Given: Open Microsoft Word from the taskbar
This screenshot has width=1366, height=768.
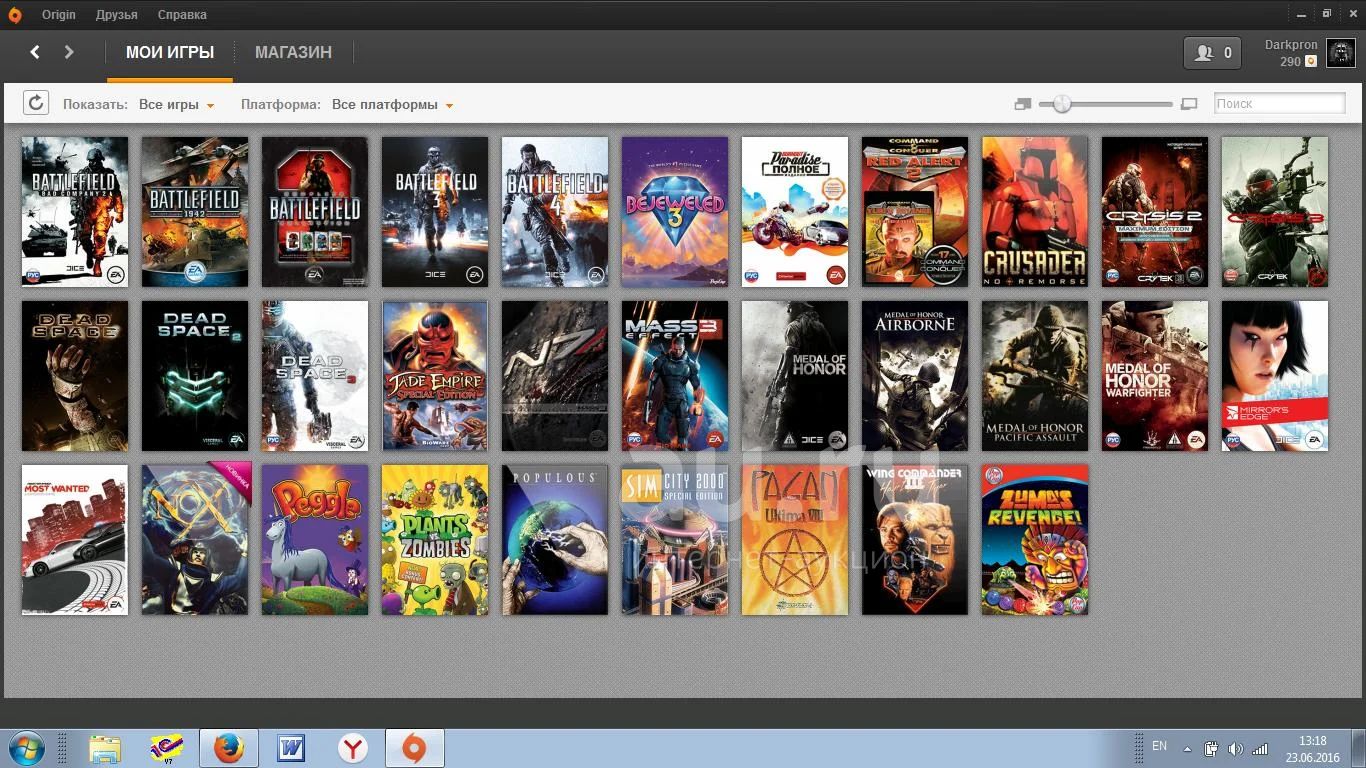Looking at the screenshot, I should click(x=291, y=748).
